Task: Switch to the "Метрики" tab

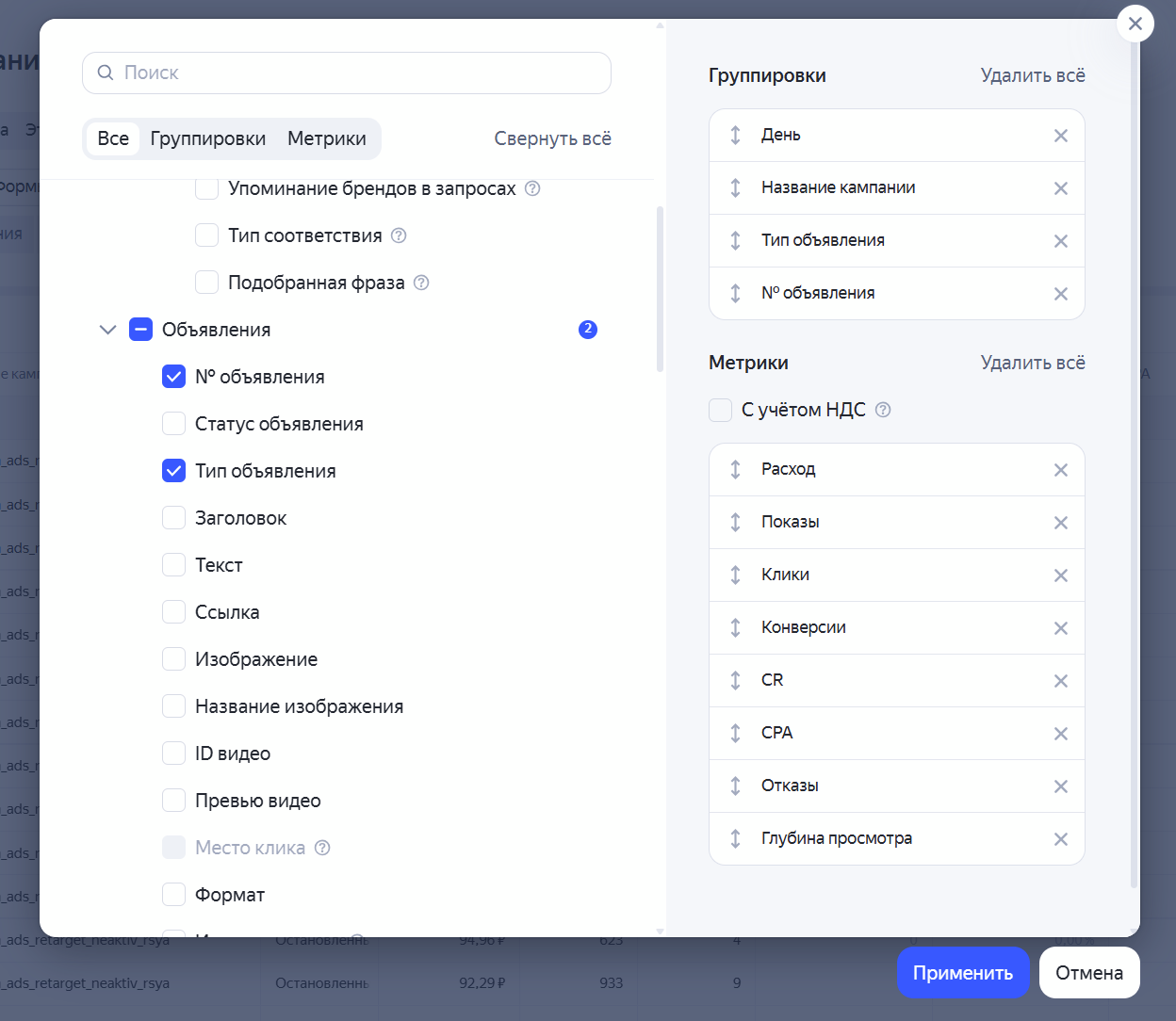Action: click(327, 138)
